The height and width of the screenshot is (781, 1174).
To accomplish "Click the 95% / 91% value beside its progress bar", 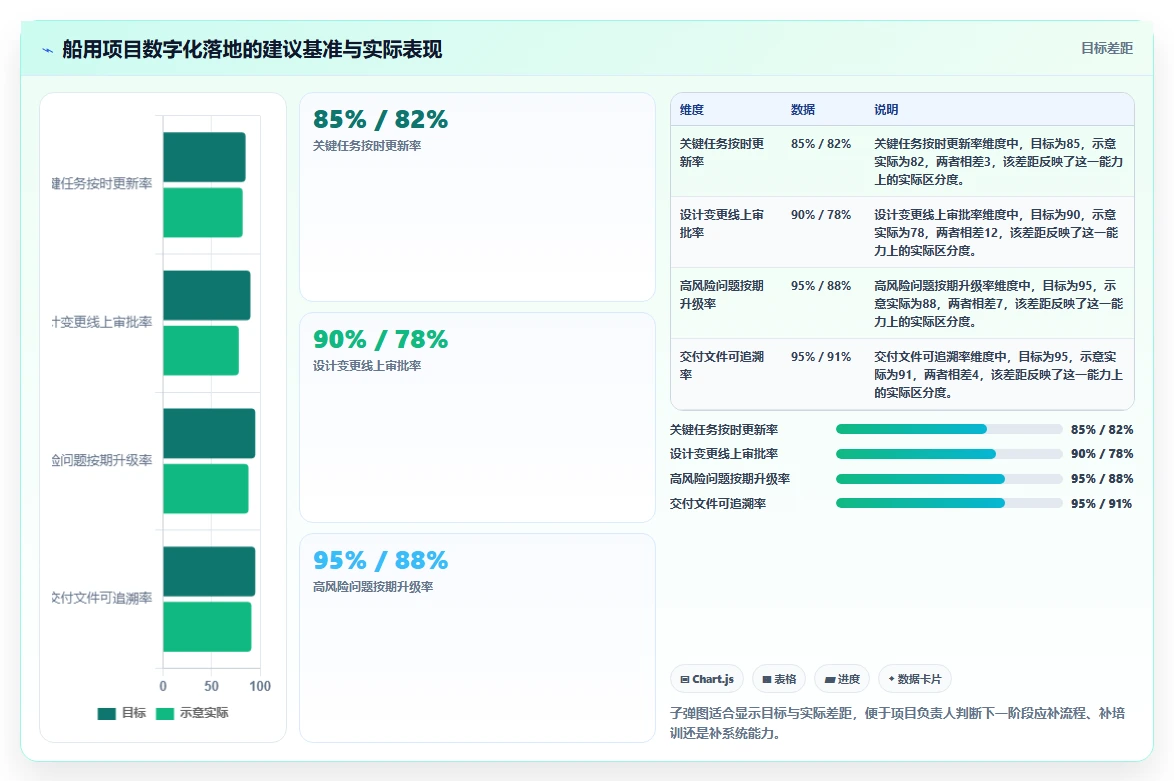I will [x=1101, y=504].
